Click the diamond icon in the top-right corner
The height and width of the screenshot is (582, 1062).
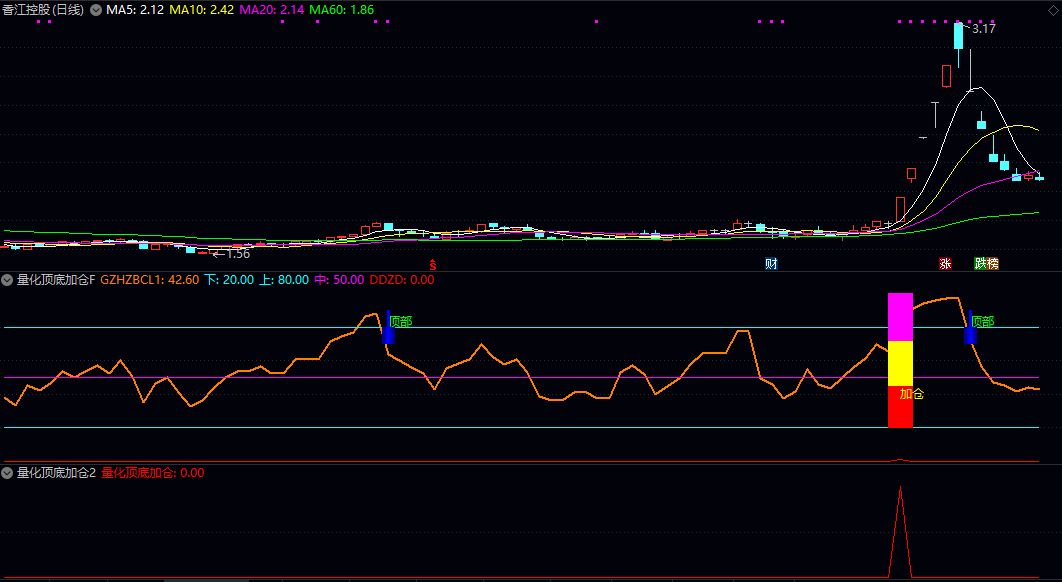coord(1051,10)
